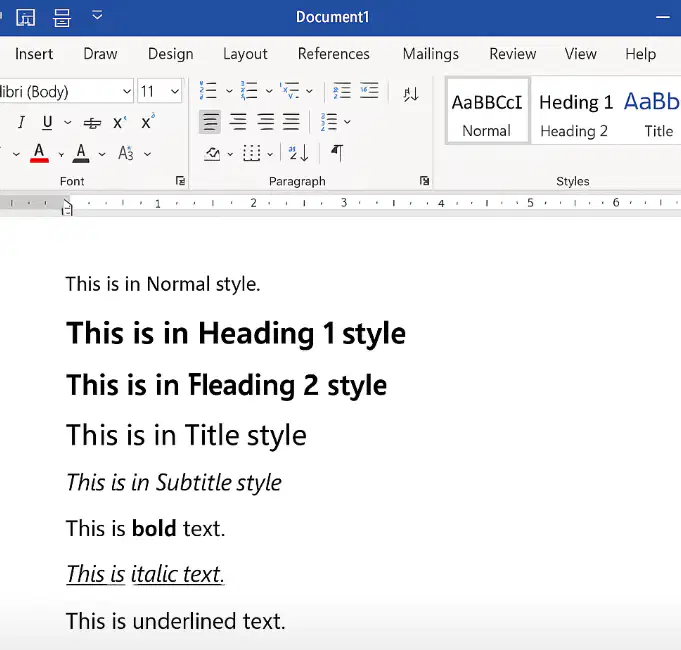Toggle Subscript formatting
The width and height of the screenshot is (681, 650).
[x=119, y=123]
